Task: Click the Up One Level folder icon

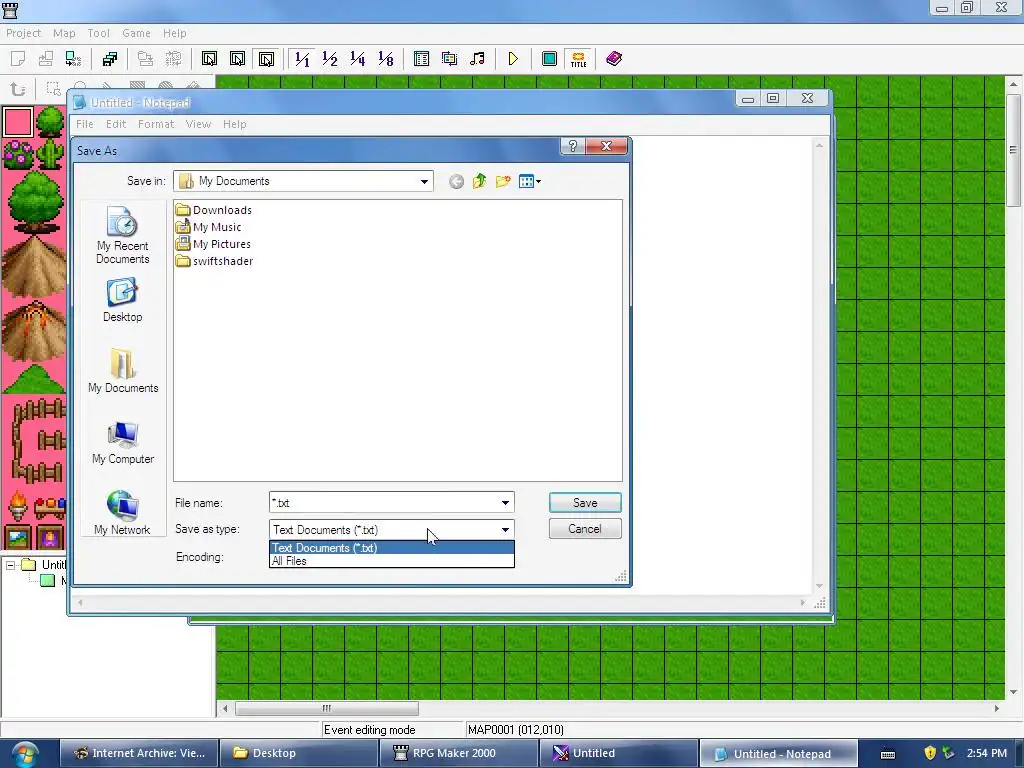Action: point(479,181)
